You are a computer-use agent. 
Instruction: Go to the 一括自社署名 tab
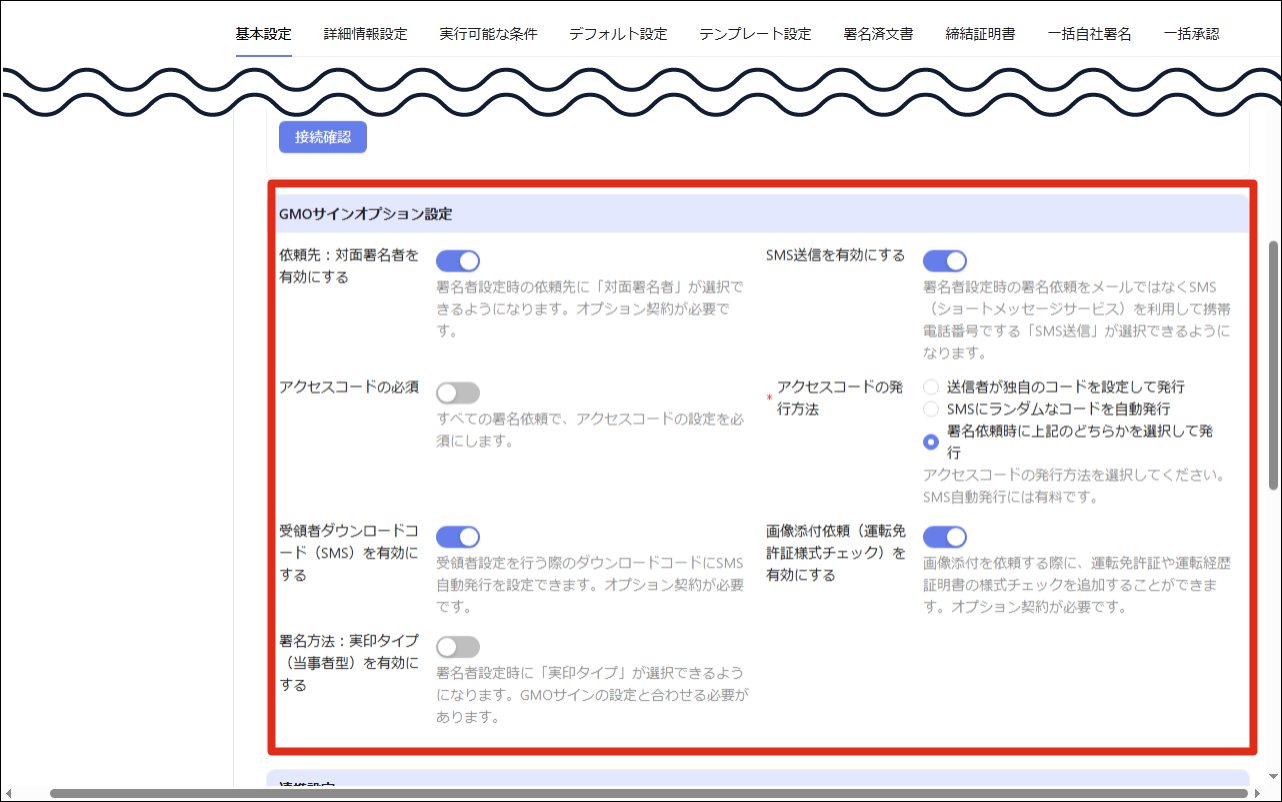coord(1089,34)
